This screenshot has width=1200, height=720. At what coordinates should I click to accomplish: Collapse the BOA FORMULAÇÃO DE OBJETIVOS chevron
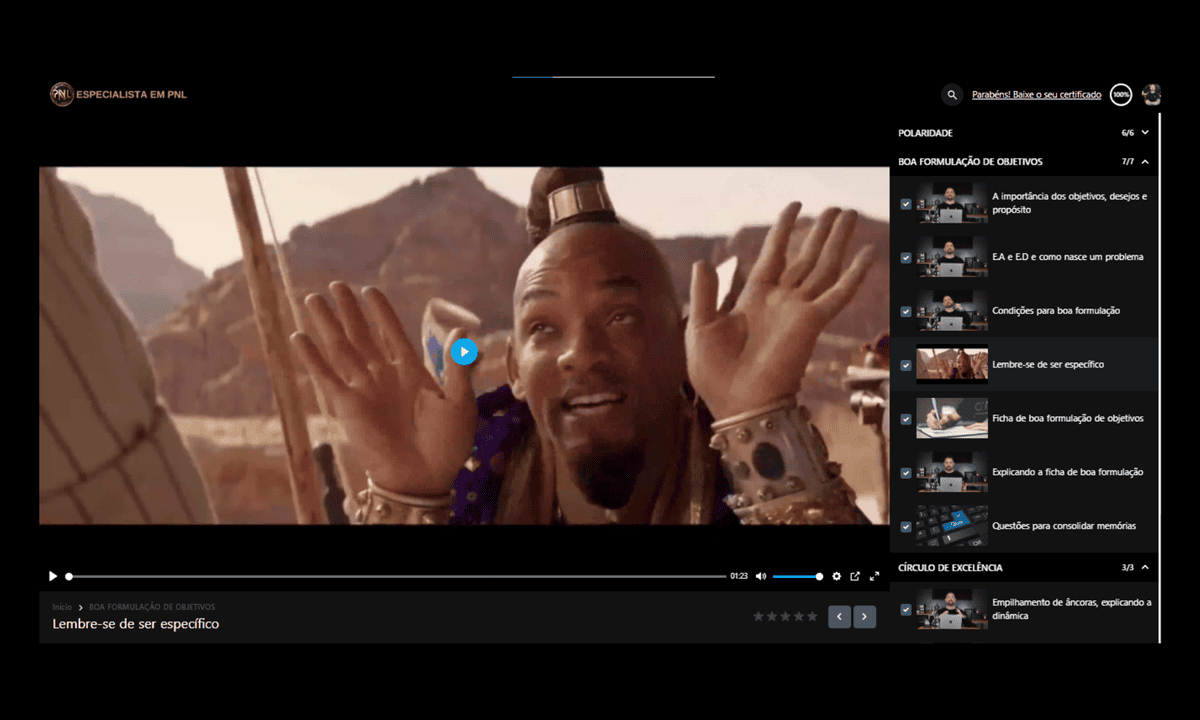(1146, 161)
